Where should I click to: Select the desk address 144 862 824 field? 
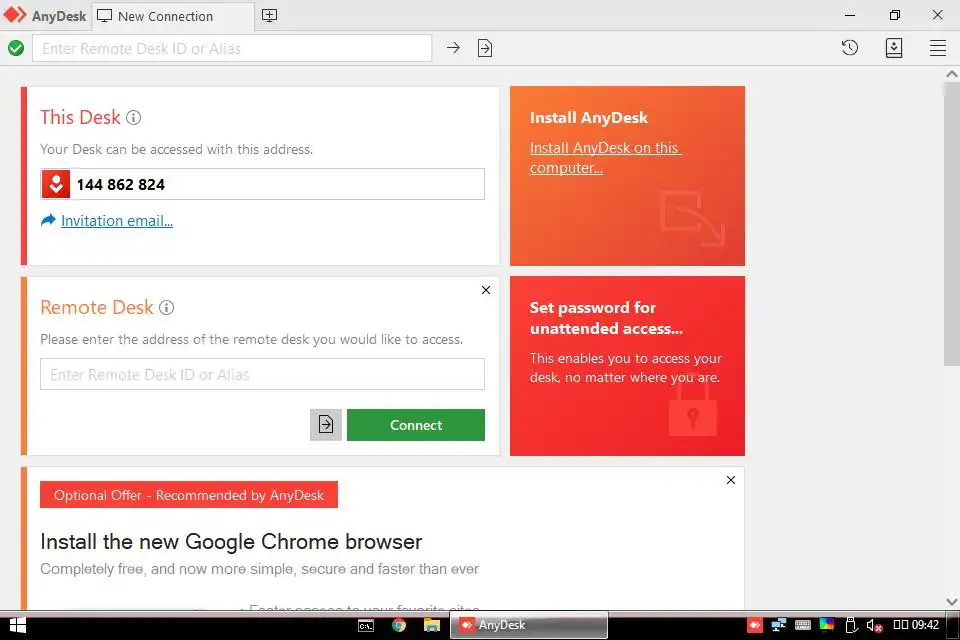pos(263,184)
